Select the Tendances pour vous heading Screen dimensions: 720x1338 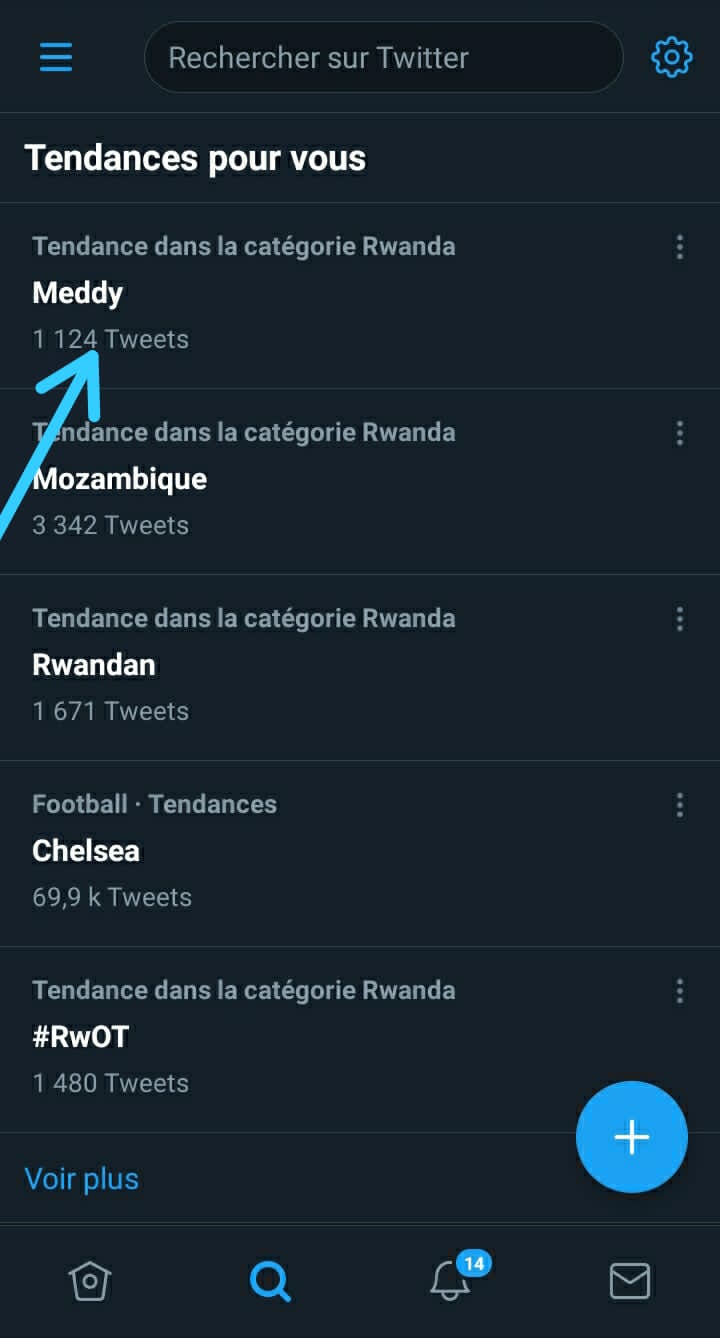(196, 158)
